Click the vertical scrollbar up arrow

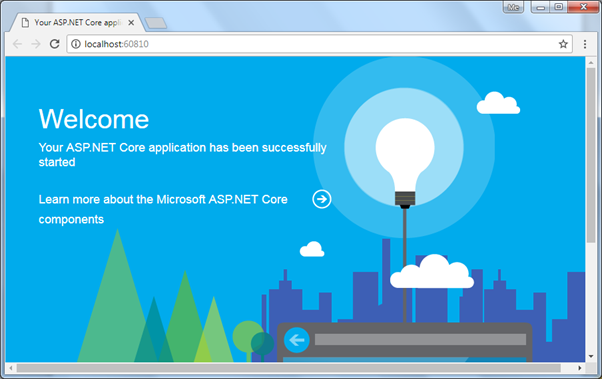[x=591, y=62]
